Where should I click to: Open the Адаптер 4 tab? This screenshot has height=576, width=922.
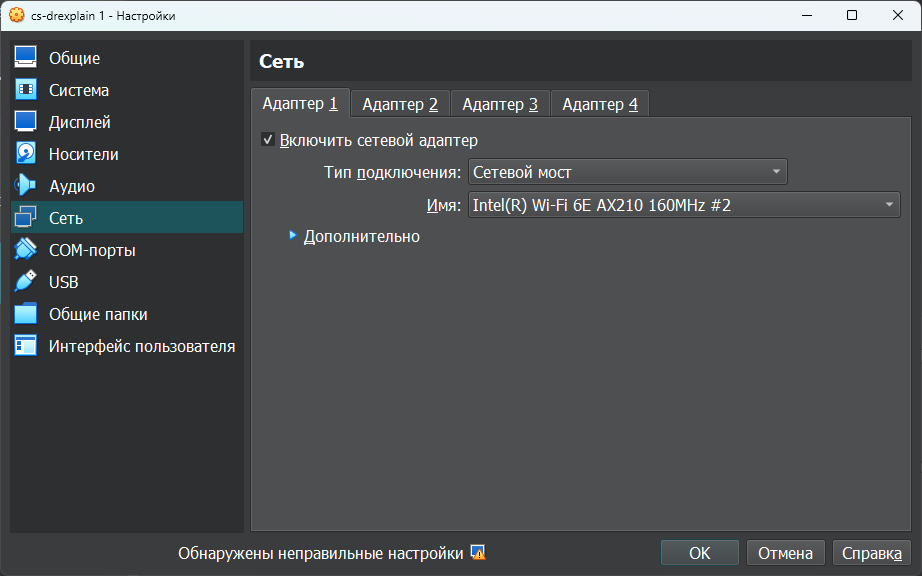[600, 104]
